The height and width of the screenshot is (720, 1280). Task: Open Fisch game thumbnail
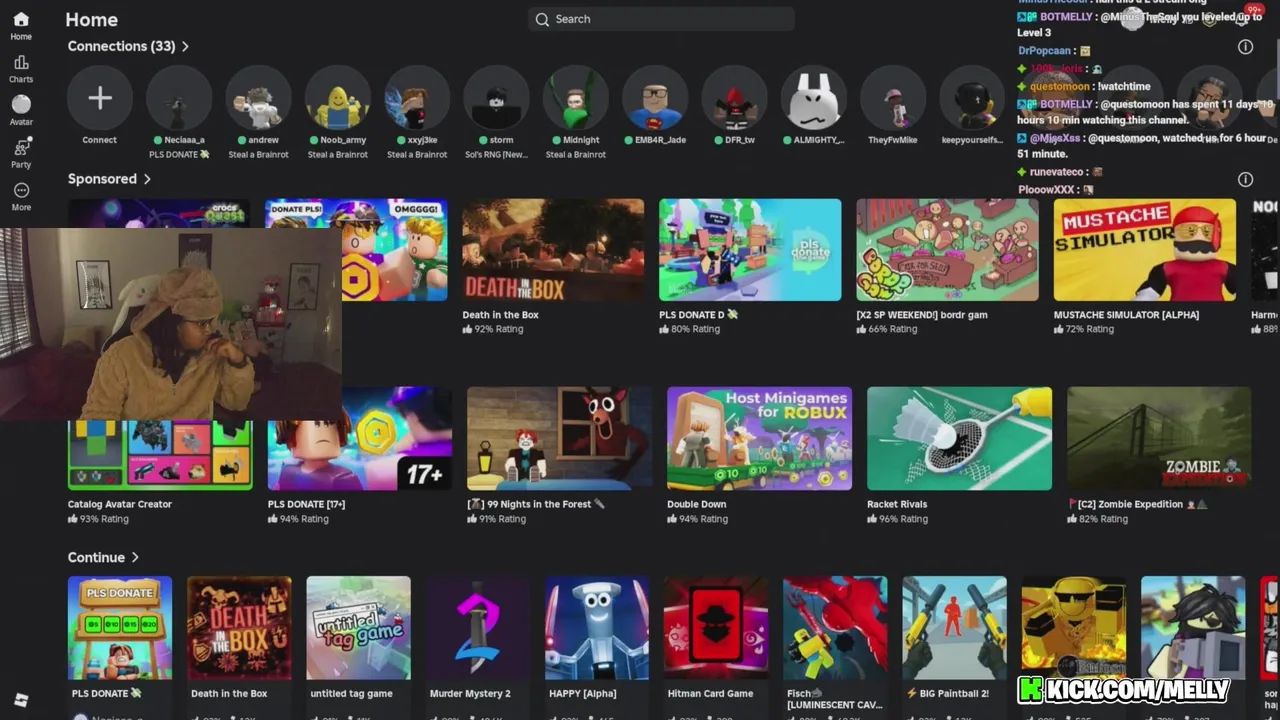[835, 628]
